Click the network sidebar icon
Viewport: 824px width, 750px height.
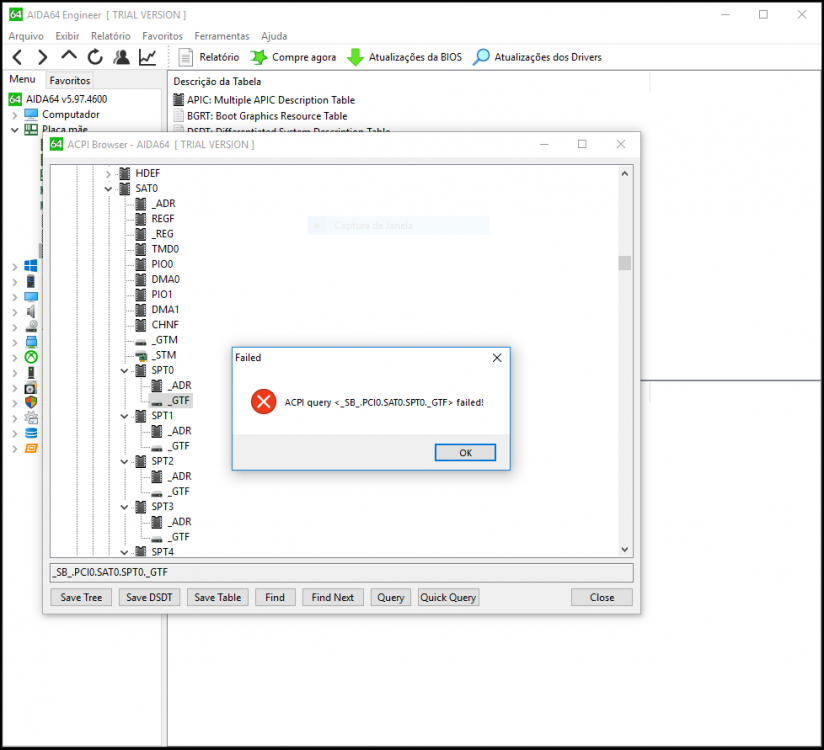[31, 342]
